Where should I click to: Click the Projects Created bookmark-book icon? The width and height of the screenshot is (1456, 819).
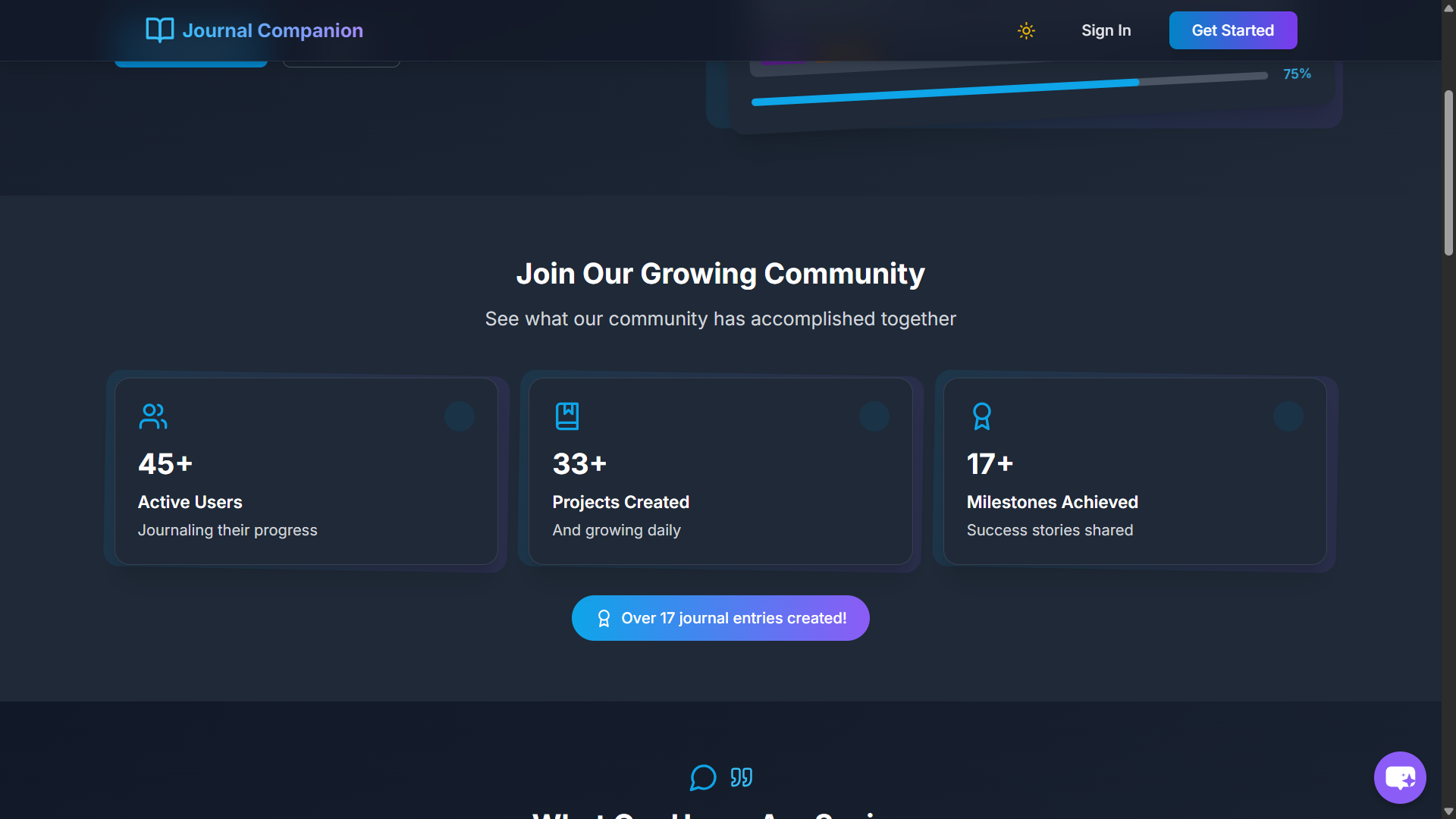coord(566,416)
